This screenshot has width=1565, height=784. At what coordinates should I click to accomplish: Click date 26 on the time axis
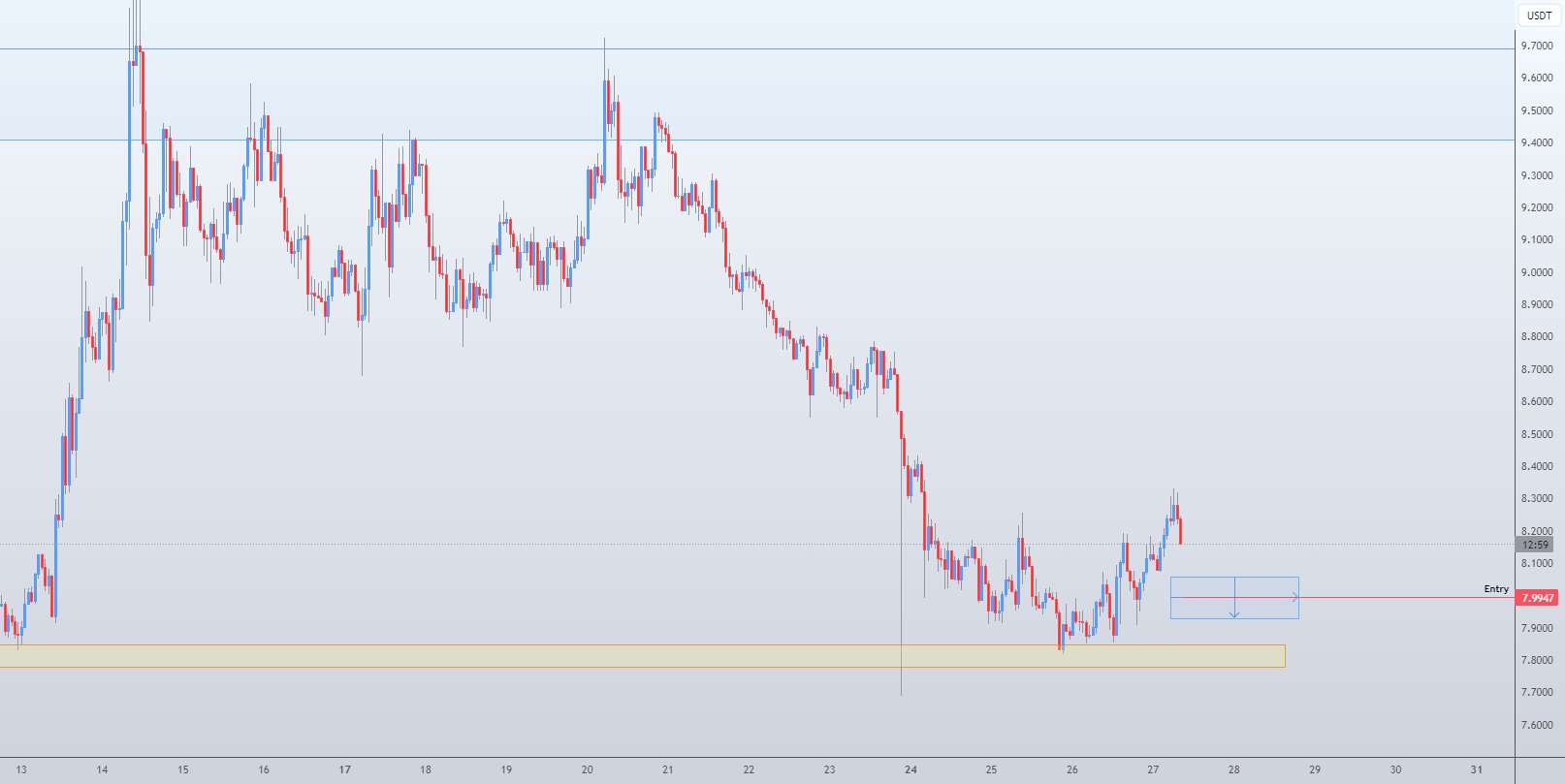pyautogui.click(x=1072, y=770)
